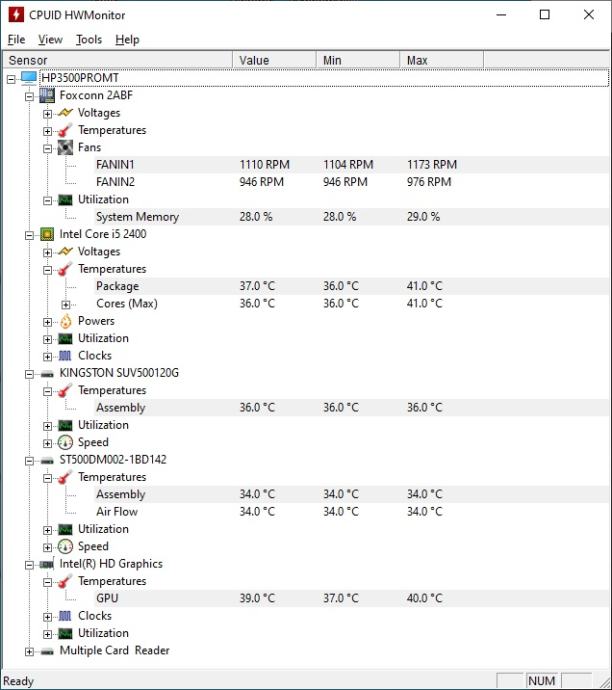Screen dimensions: 612x690
Task: Expand Foxconn Voltages section
Action: (x=48, y=114)
